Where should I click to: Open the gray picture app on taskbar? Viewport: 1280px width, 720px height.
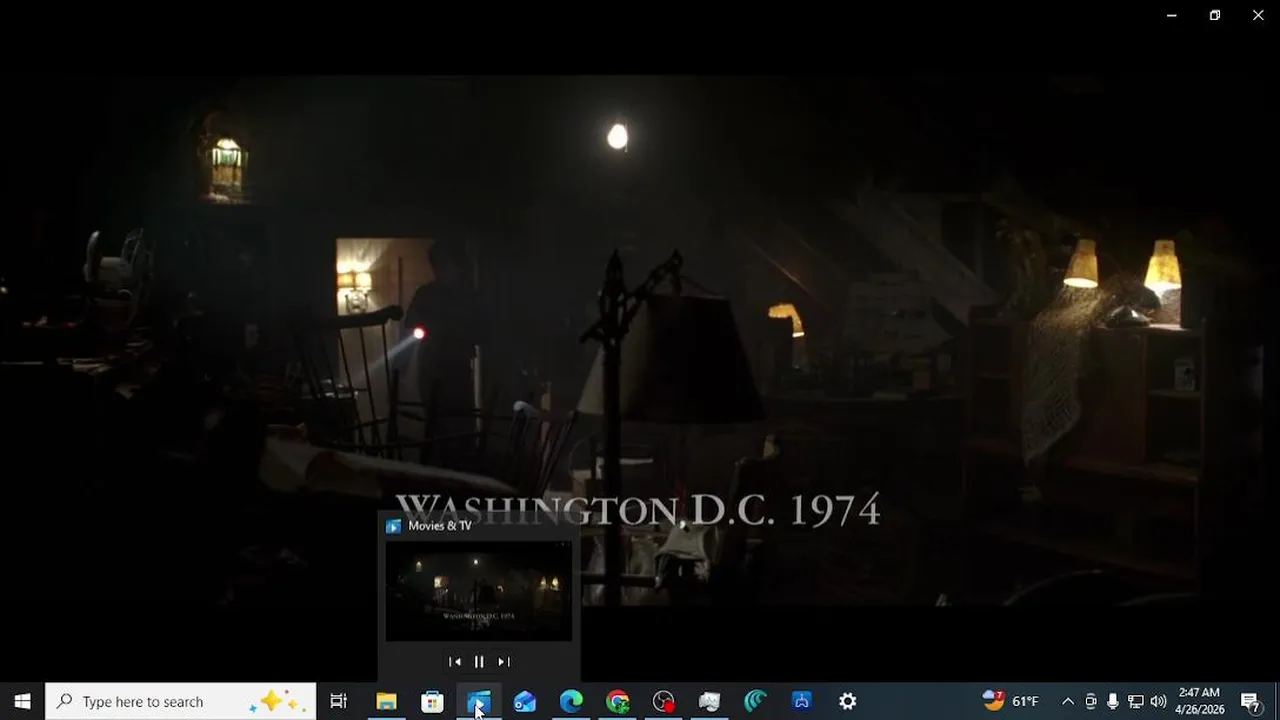(709, 701)
